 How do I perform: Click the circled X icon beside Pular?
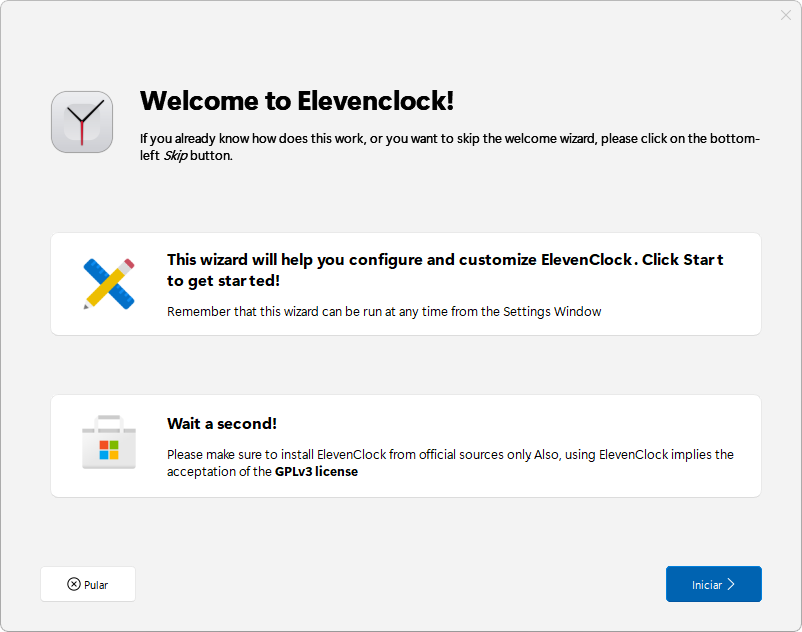pos(74,584)
